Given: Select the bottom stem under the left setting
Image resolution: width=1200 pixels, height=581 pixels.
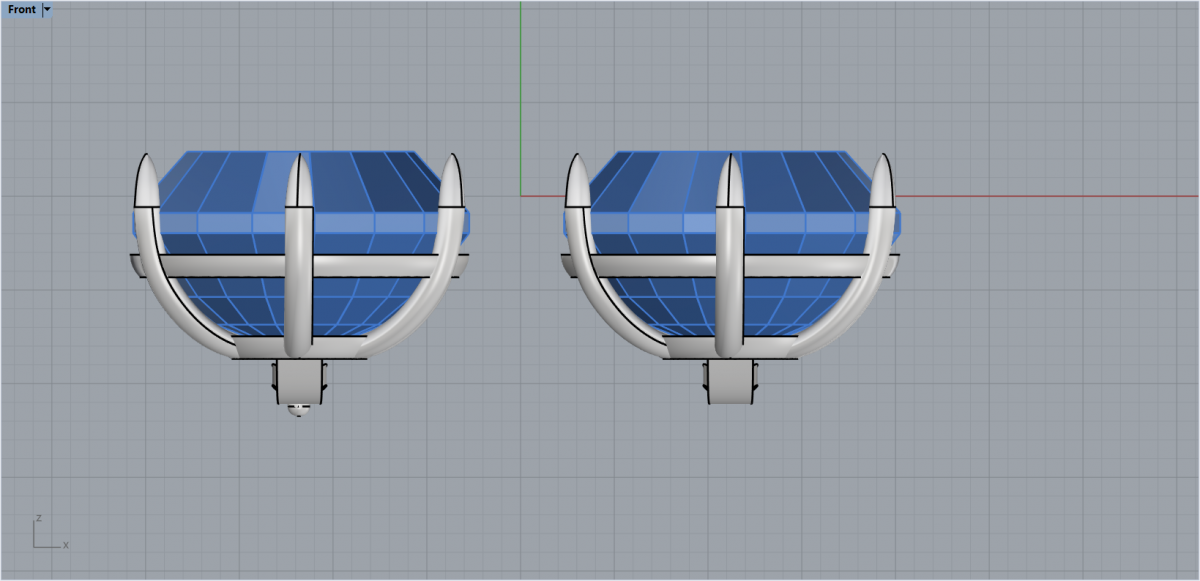Looking at the screenshot, I should click(299, 382).
